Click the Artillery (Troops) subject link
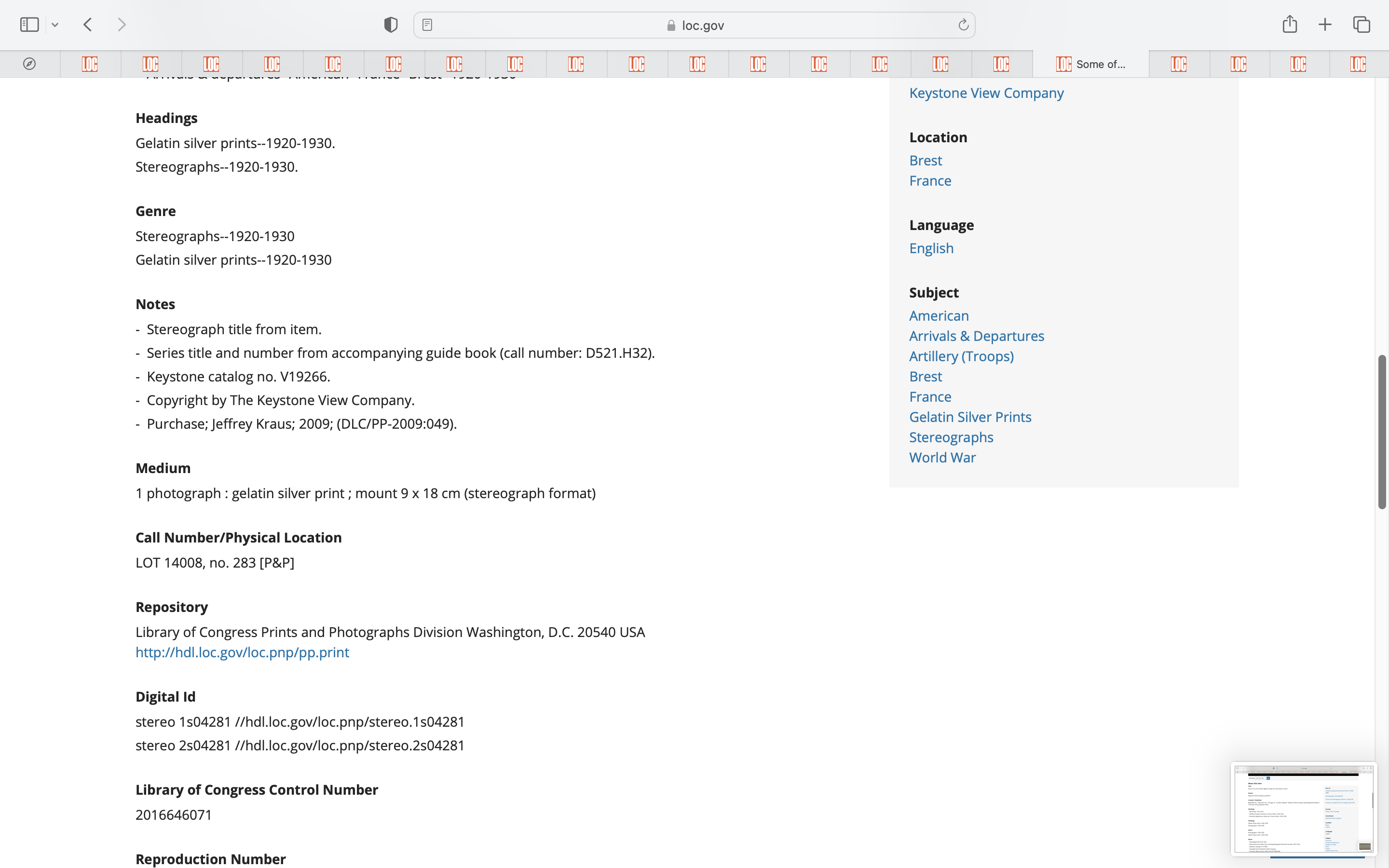This screenshot has width=1389, height=868. pyautogui.click(x=961, y=356)
